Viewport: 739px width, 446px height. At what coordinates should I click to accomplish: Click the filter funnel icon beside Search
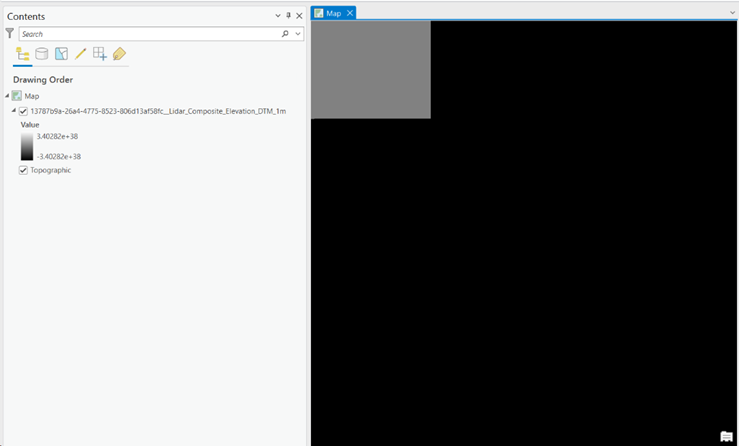(10, 34)
